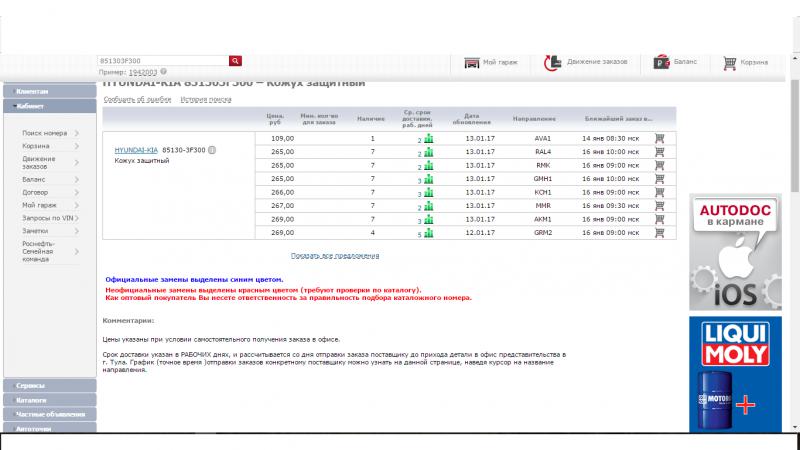
Task: Add the GRM2 offer to cart
Action: pyautogui.click(x=660, y=233)
